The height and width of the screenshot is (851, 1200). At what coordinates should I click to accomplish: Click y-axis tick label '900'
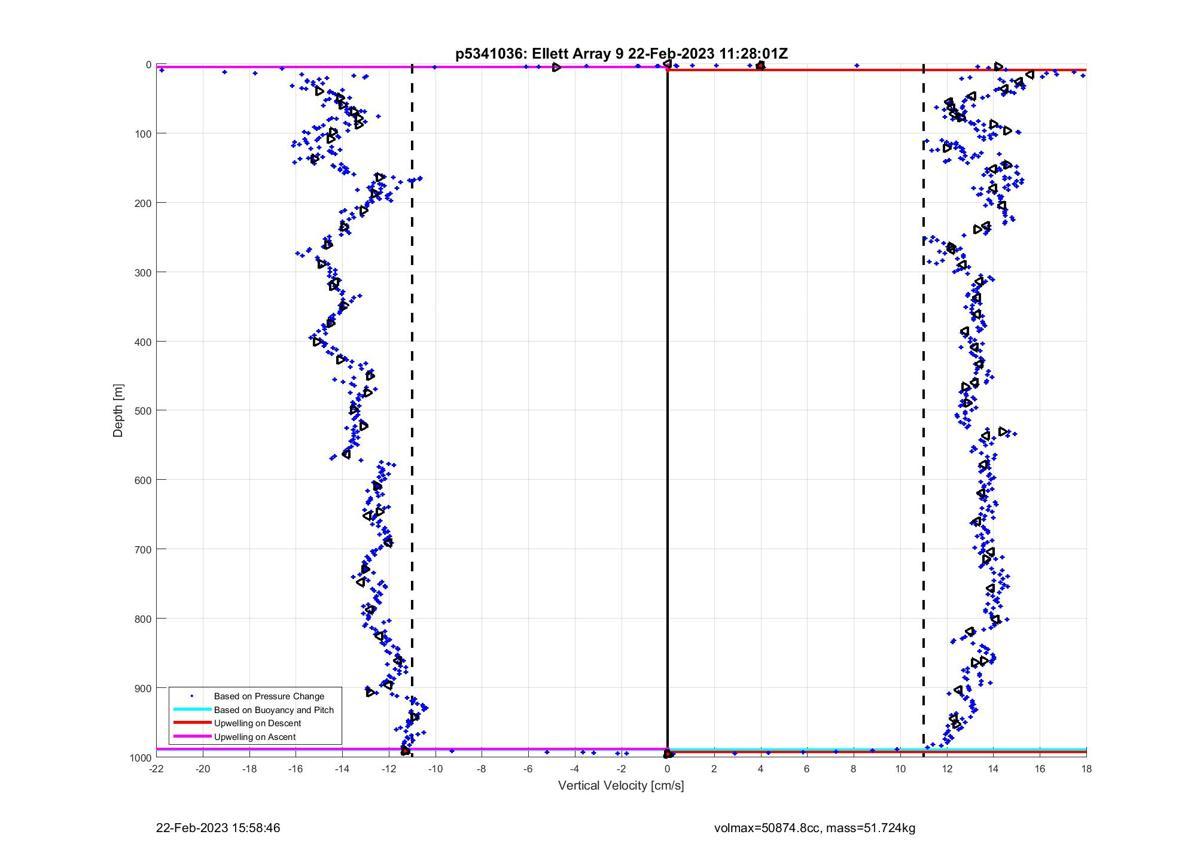[x=142, y=688]
